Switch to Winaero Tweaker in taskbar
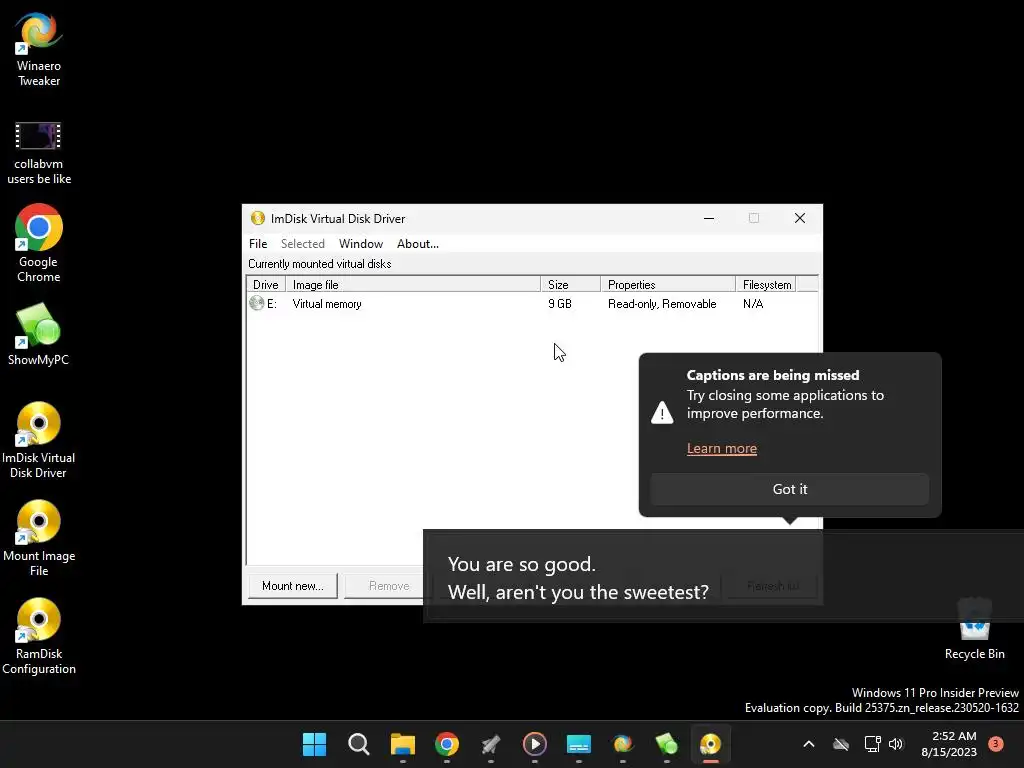This screenshot has width=1024, height=768. (623, 744)
